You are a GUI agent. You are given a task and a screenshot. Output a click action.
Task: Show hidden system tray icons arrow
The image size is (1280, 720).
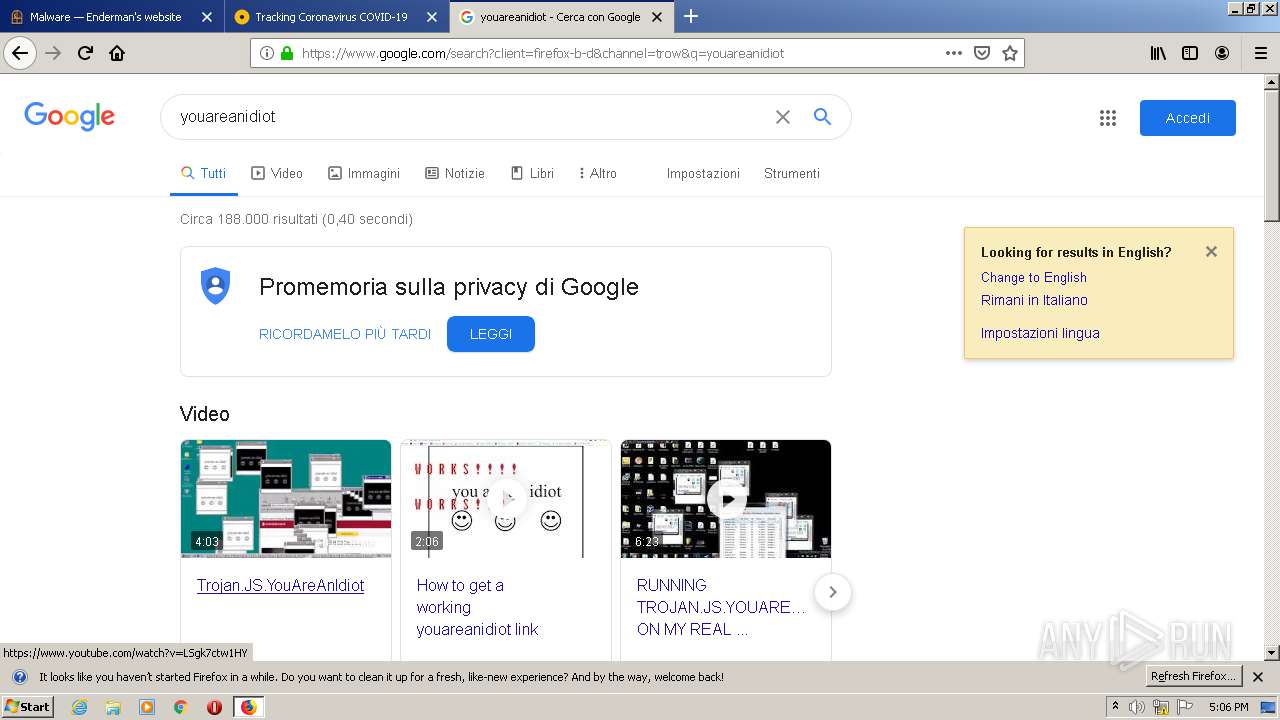(1116, 707)
